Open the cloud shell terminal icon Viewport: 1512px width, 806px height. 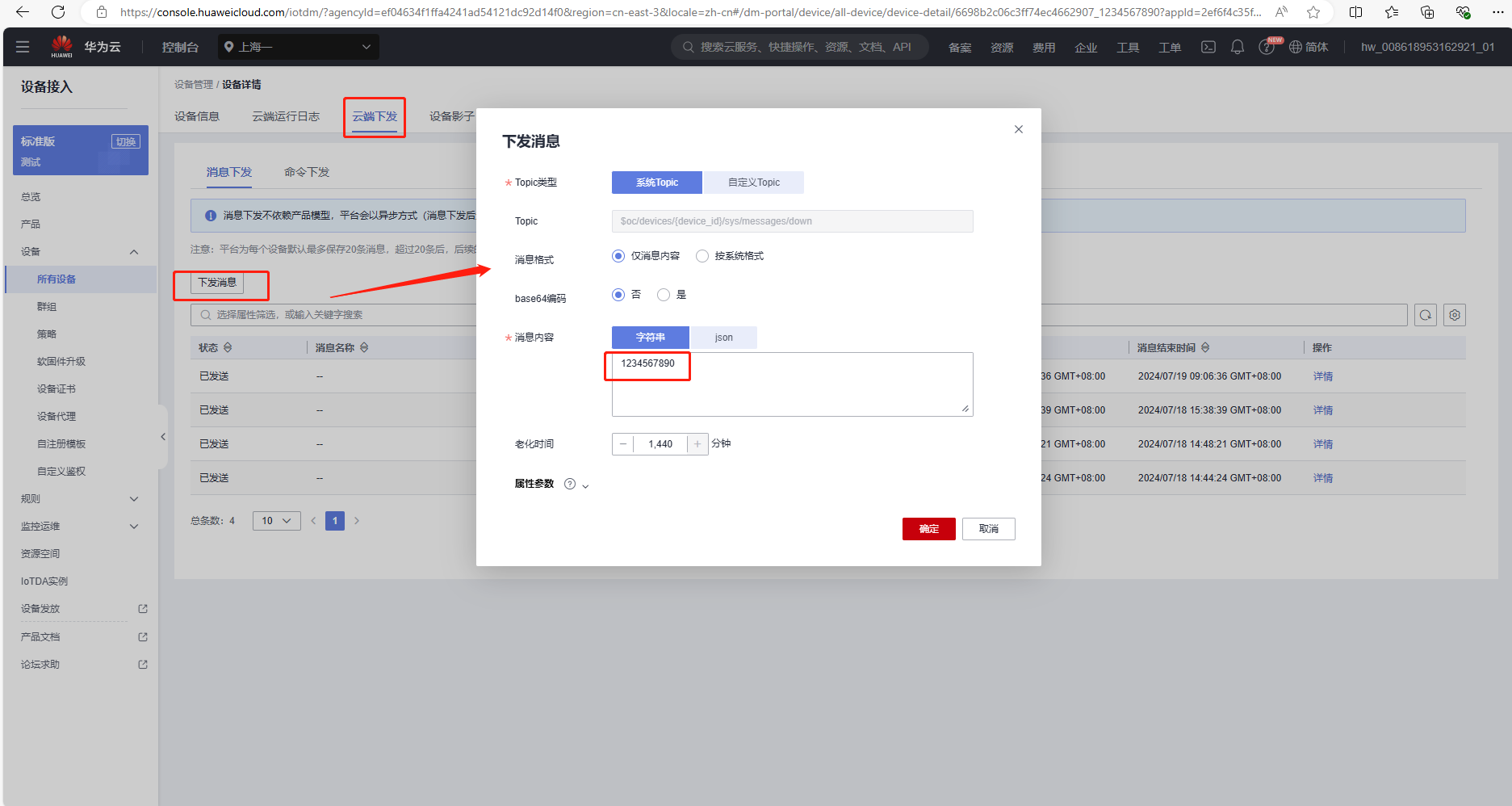click(1208, 47)
